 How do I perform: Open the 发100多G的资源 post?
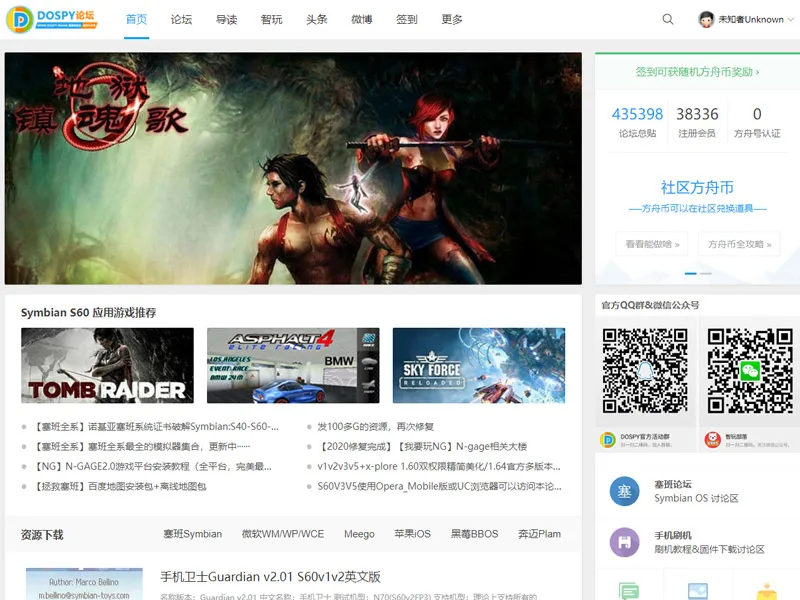[376, 427]
